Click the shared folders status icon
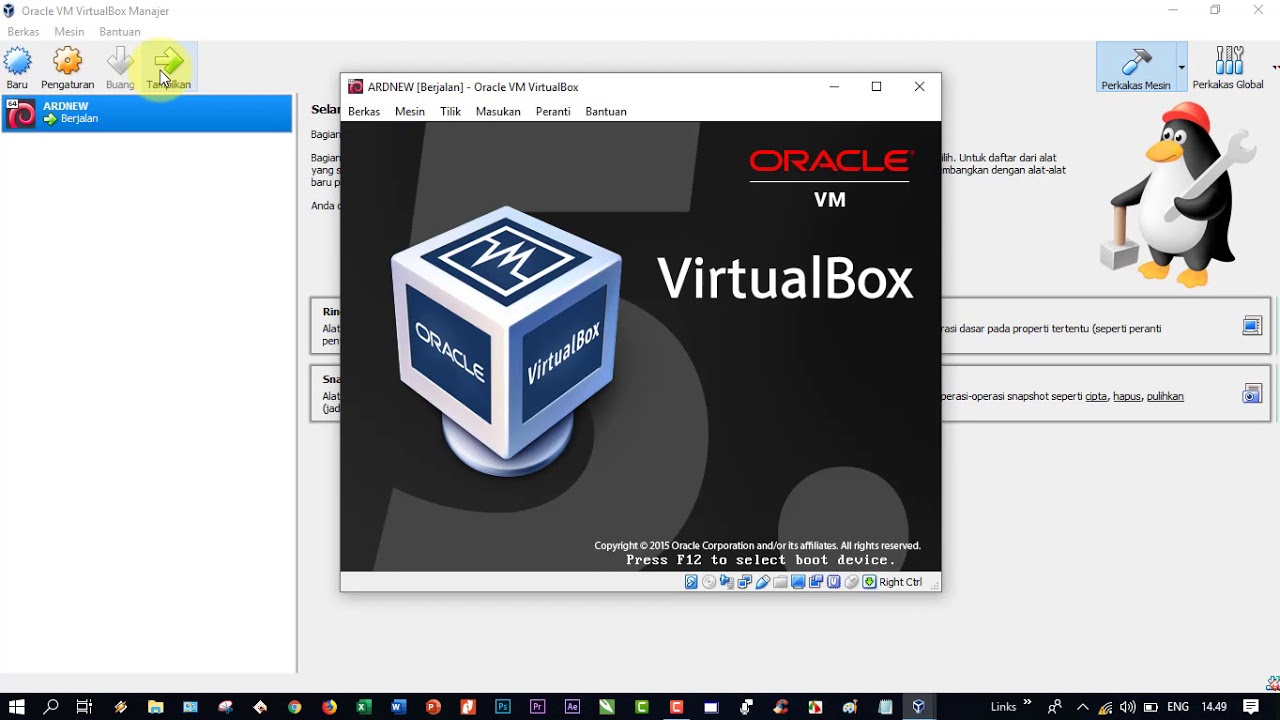Image resolution: width=1280 pixels, height=720 pixels. click(x=780, y=582)
